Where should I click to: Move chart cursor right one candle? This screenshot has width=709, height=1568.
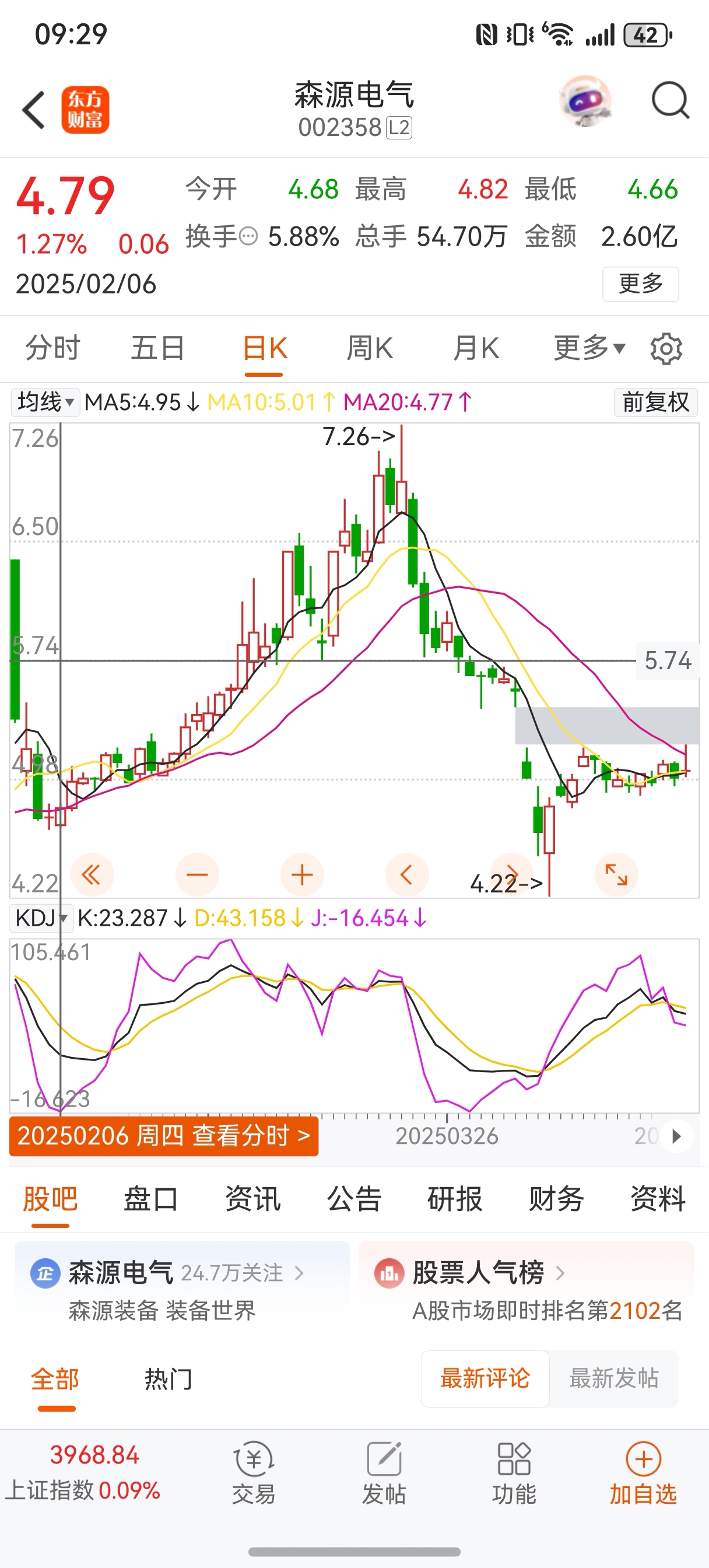(x=512, y=876)
